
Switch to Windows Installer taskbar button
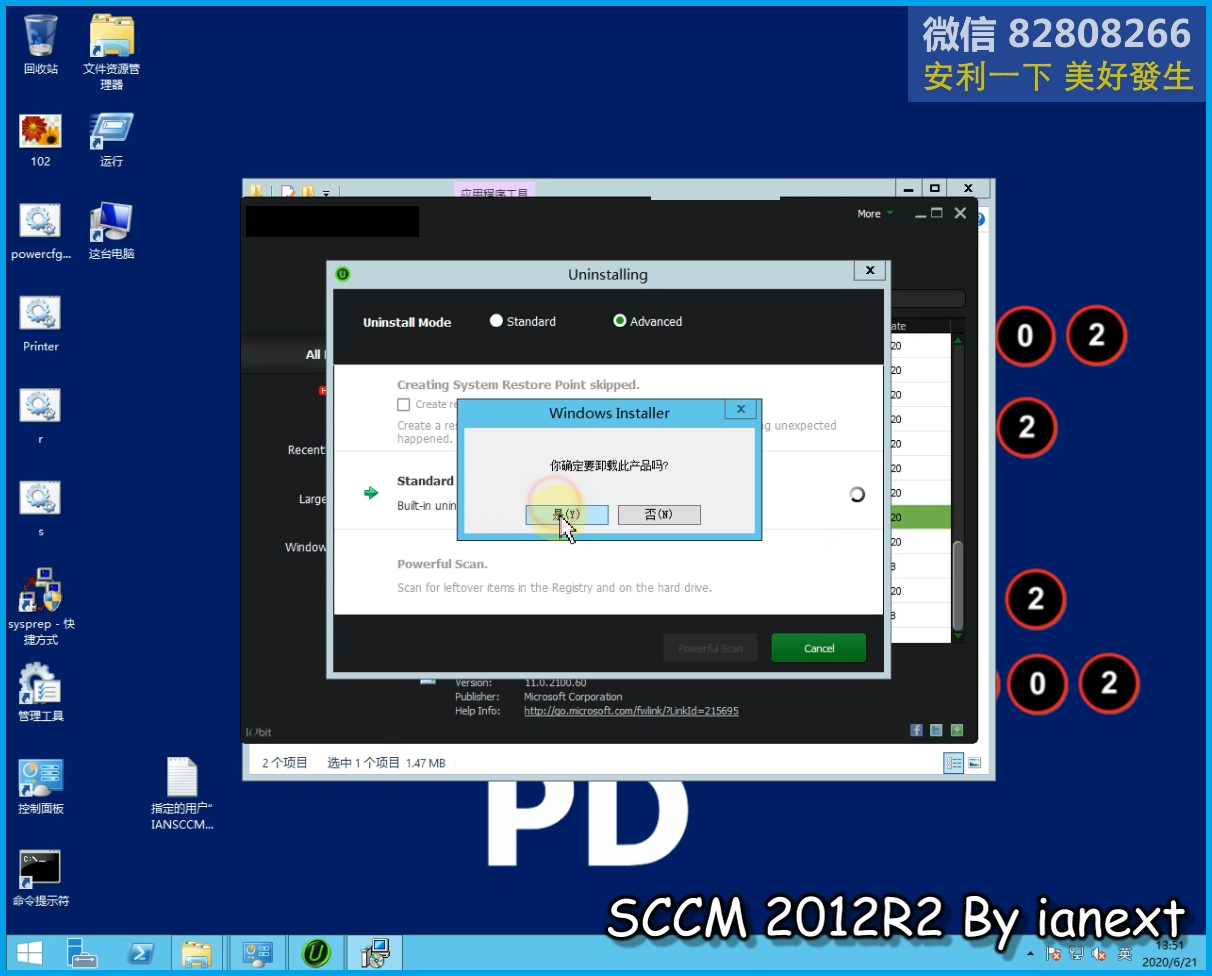(376, 953)
